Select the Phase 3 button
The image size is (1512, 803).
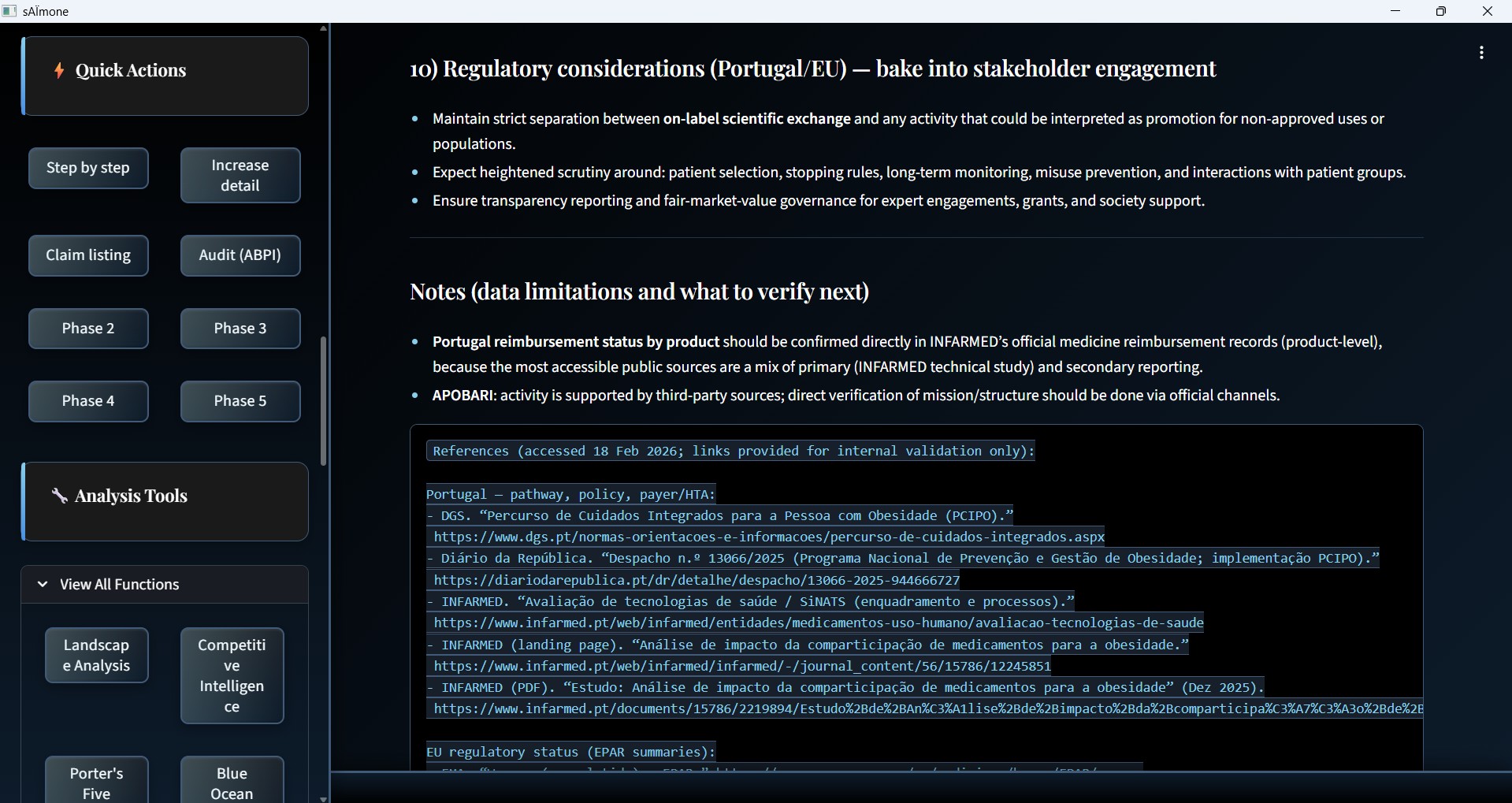(x=240, y=329)
